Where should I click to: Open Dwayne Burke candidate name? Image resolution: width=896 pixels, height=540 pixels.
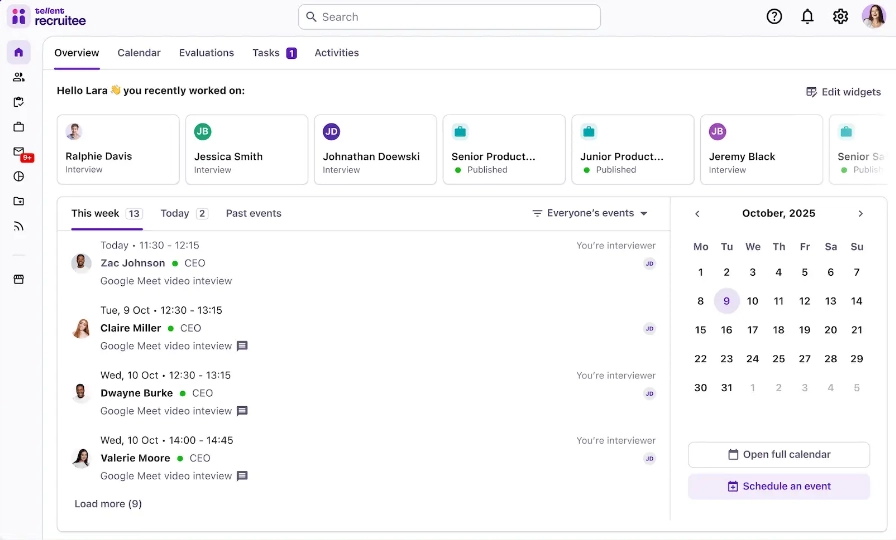pyautogui.click(x=137, y=394)
